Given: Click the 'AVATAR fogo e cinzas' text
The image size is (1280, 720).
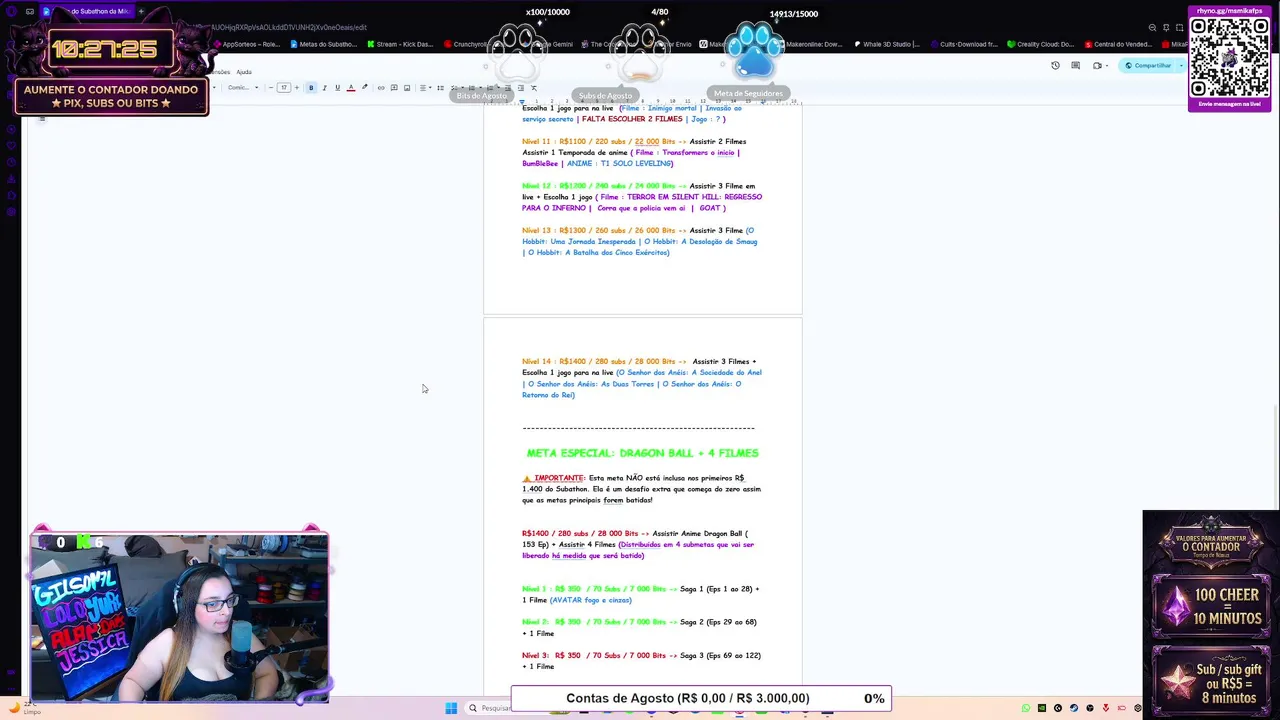Looking at the screenshot, I should (590, 600).
